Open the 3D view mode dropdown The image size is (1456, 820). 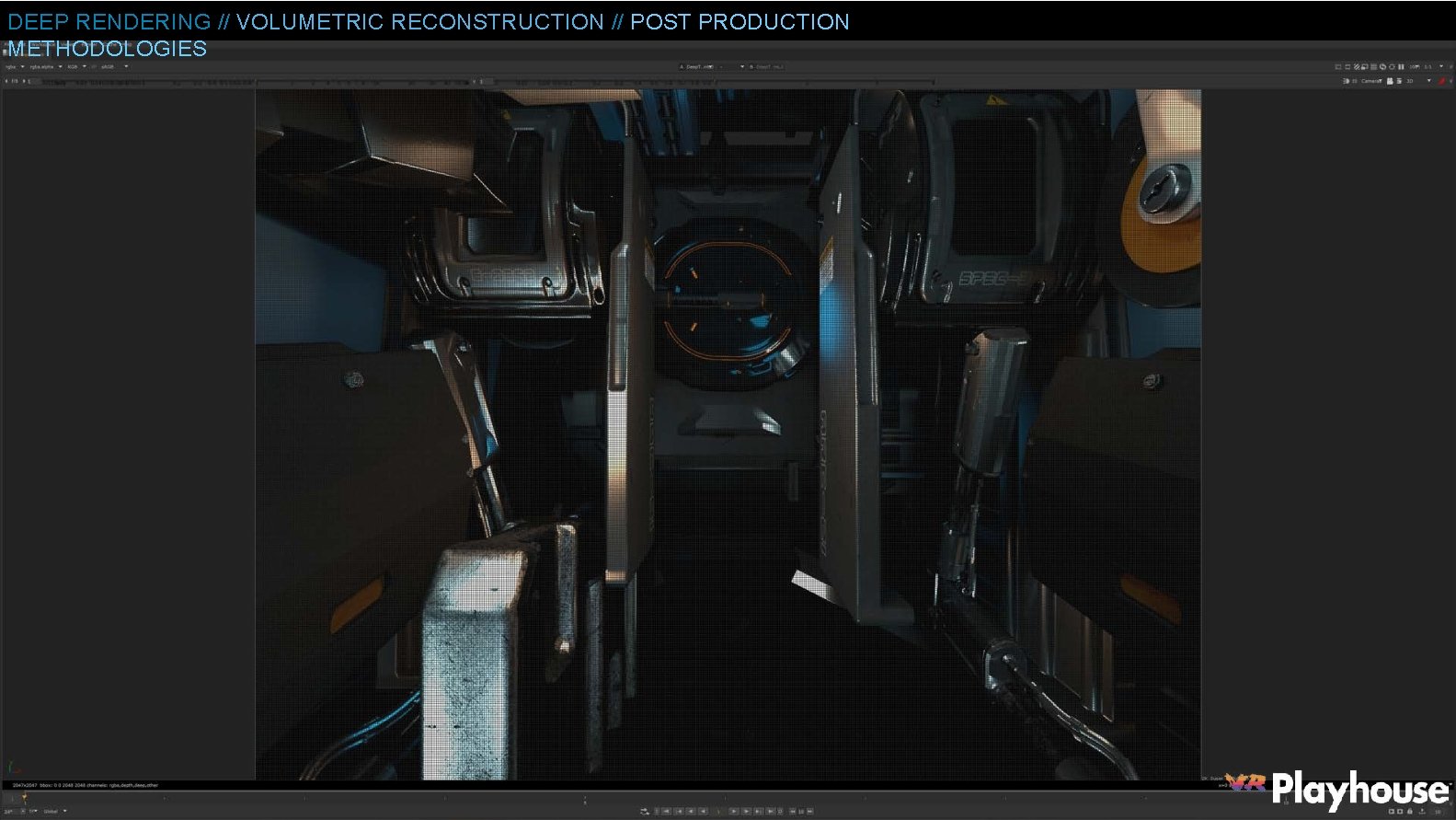pyautogui.click(x=1418, y=81)
